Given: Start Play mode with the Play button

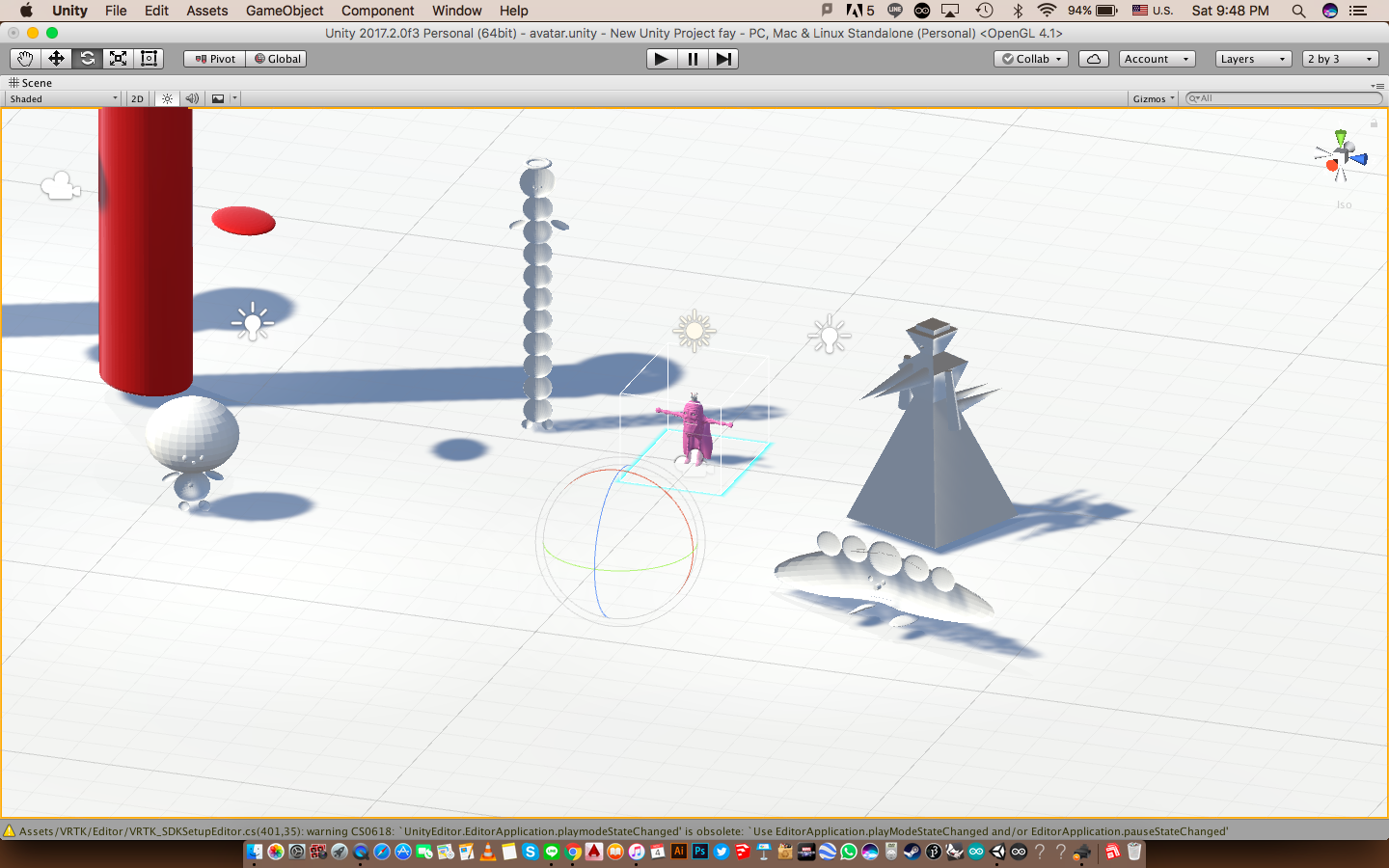Looking at the screenshot, I should pyautogui.click(x=661, y=59).
